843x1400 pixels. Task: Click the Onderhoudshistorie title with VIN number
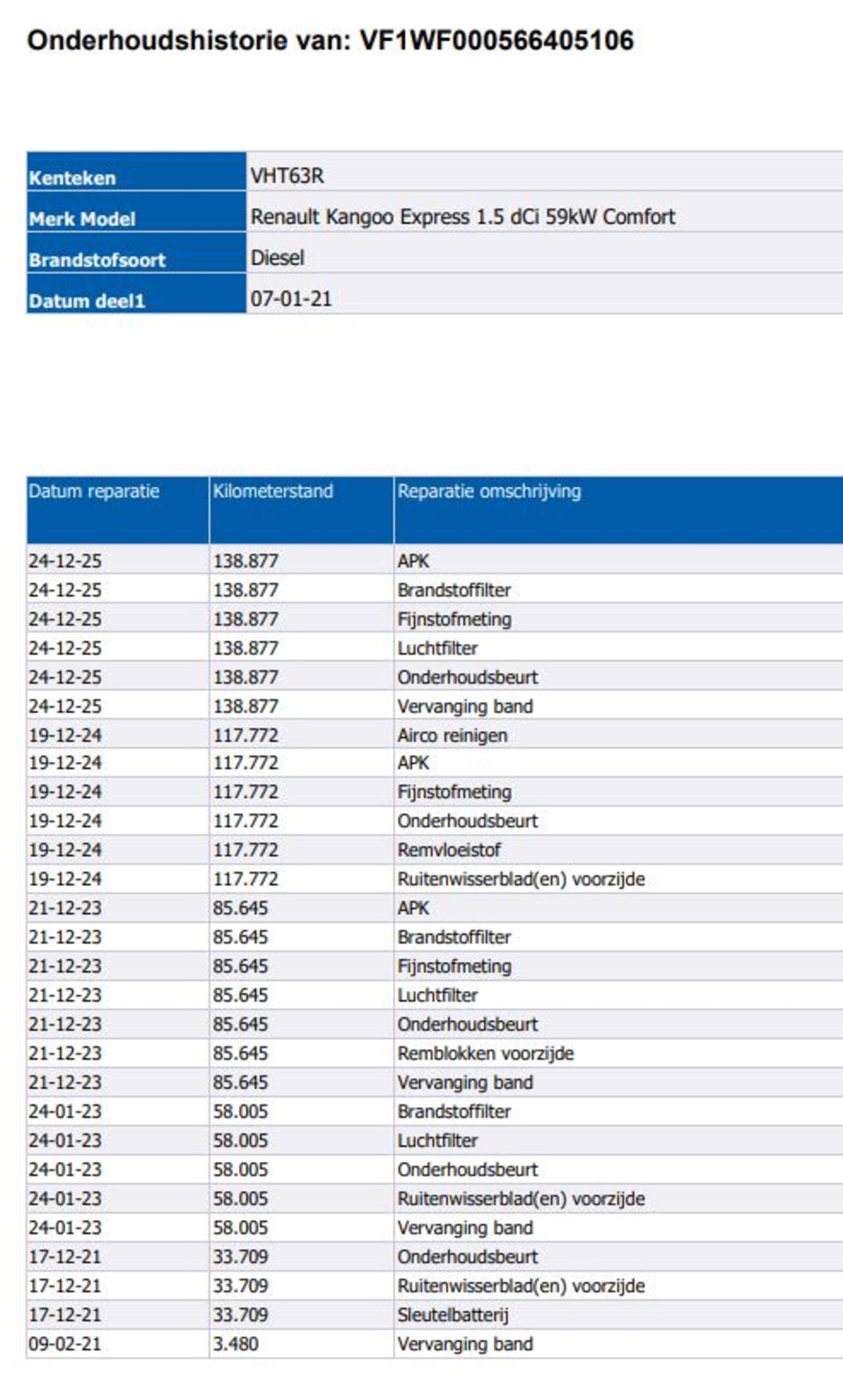click(x=330, y=41)
